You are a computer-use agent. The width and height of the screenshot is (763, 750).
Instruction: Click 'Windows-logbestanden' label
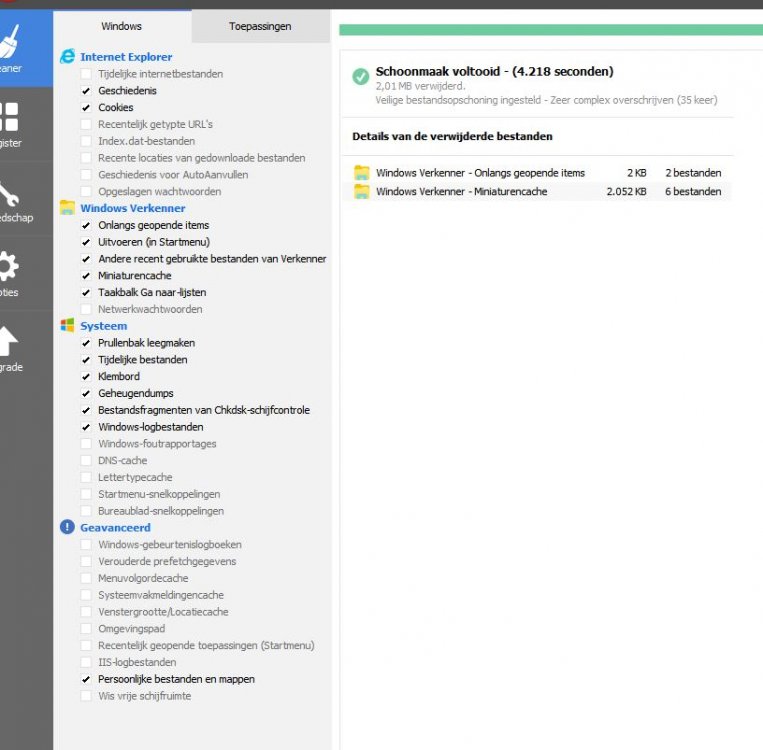pyautogui.click(x=151, y=427)
